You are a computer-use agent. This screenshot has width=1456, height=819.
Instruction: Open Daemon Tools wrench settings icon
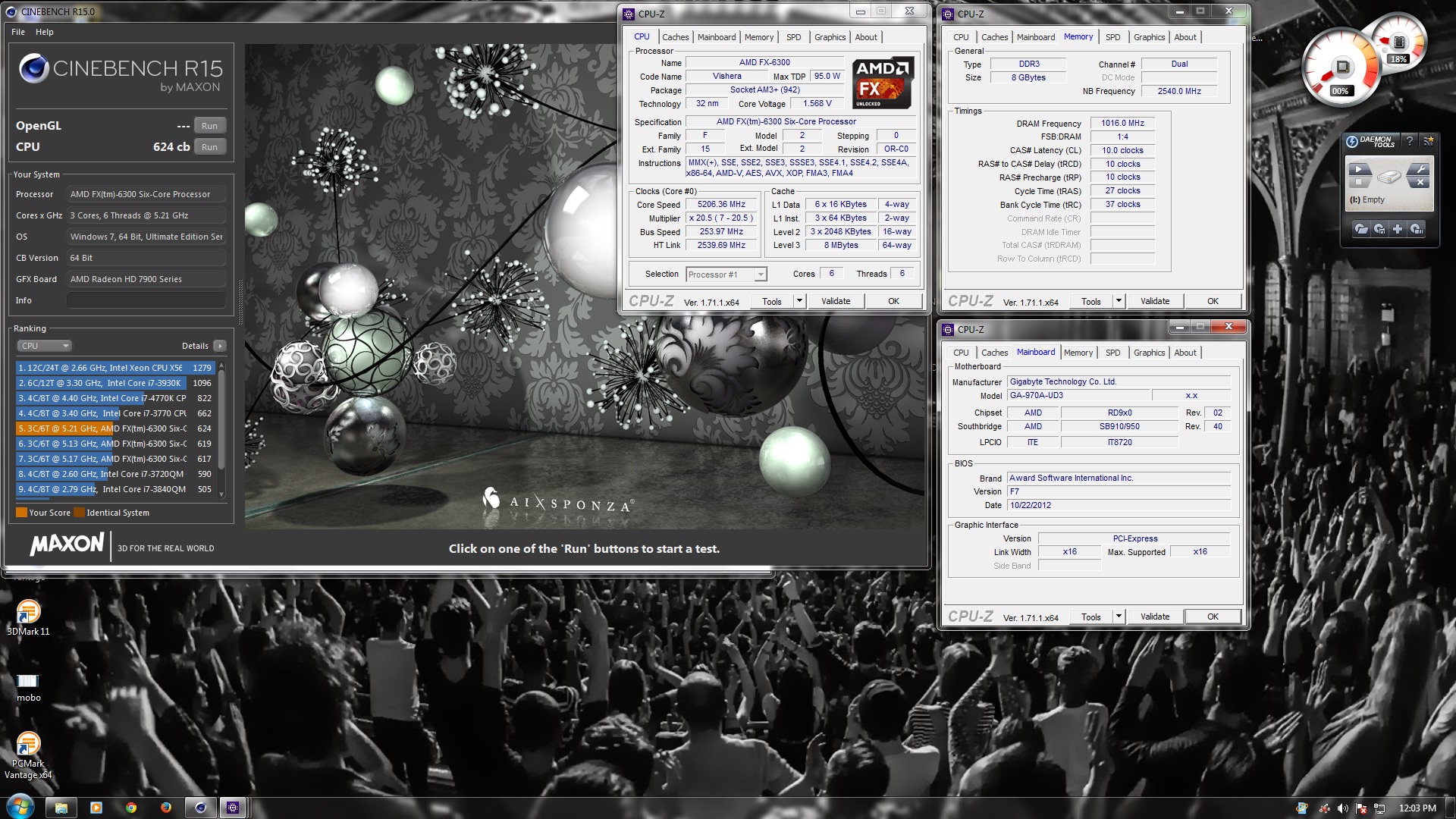(1419, 169)
